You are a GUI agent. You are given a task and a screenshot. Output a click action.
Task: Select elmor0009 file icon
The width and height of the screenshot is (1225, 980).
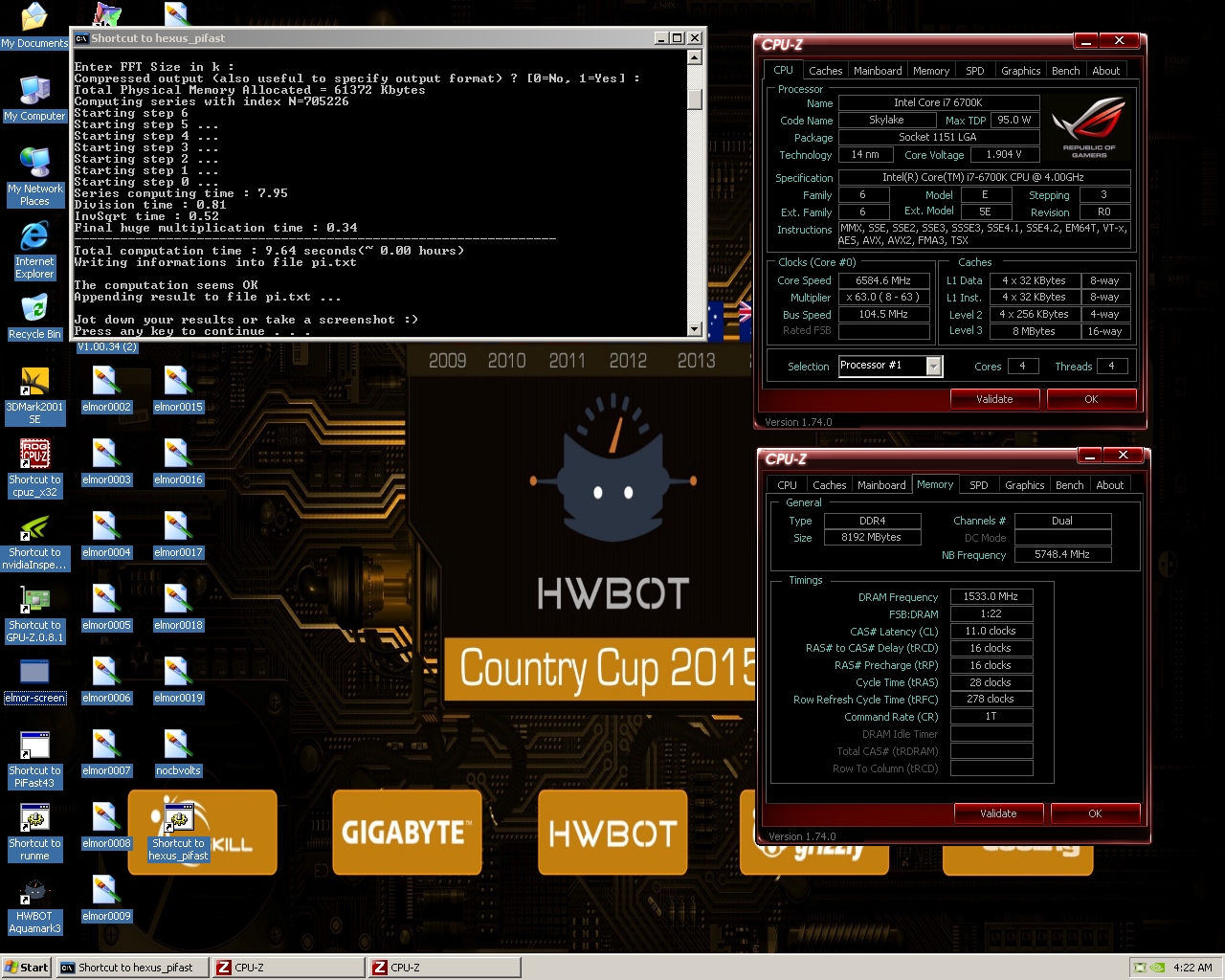click(x=106, y=900)
